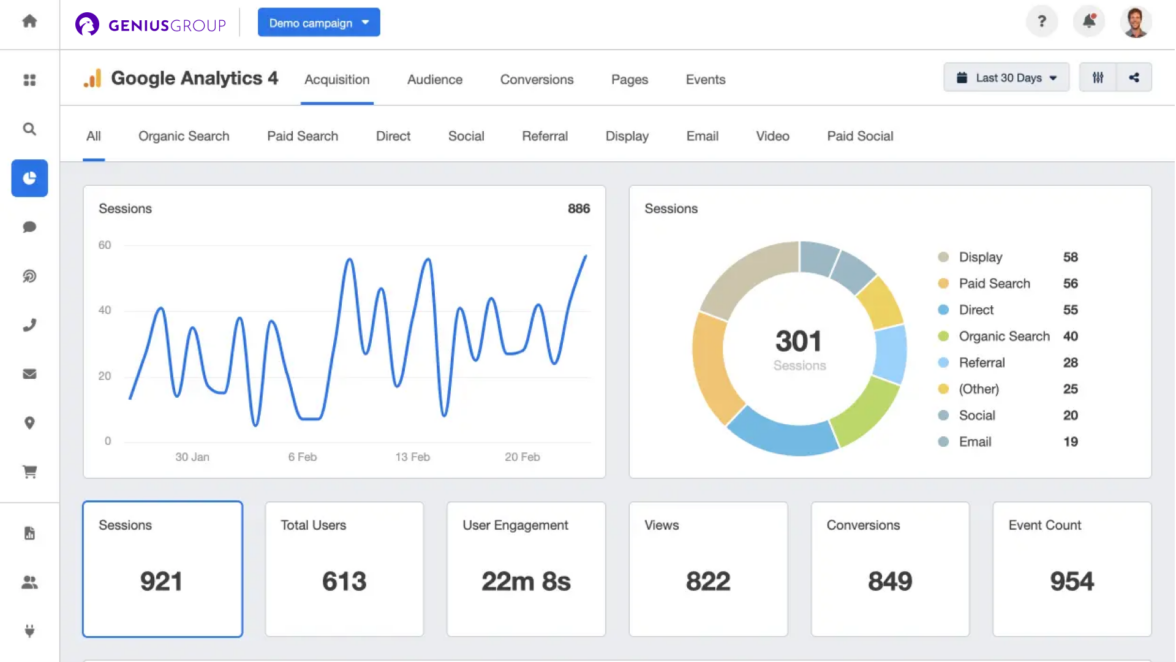1176x662 pixels.
Task: Click the Genius Group logo
Action: tap(151, 24)
